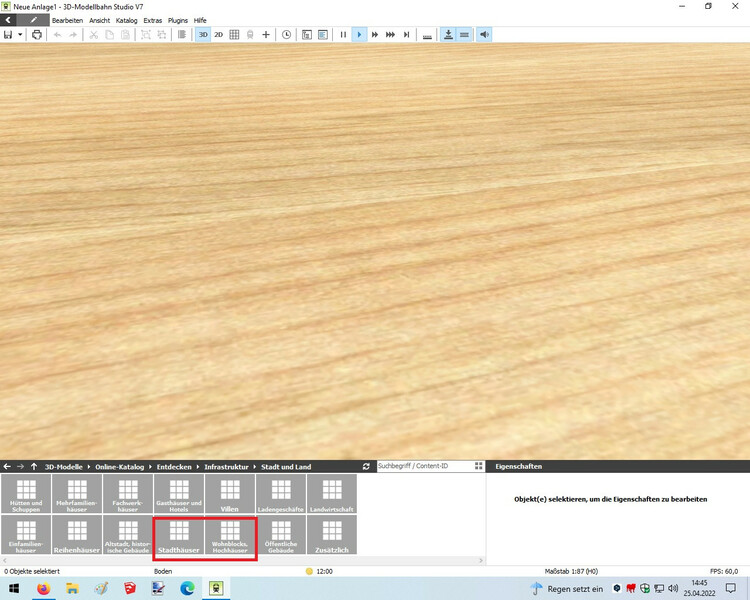Expand arrow after Online-Katalog breadcrumb
750x600 pixels.
tap(150, 467)
